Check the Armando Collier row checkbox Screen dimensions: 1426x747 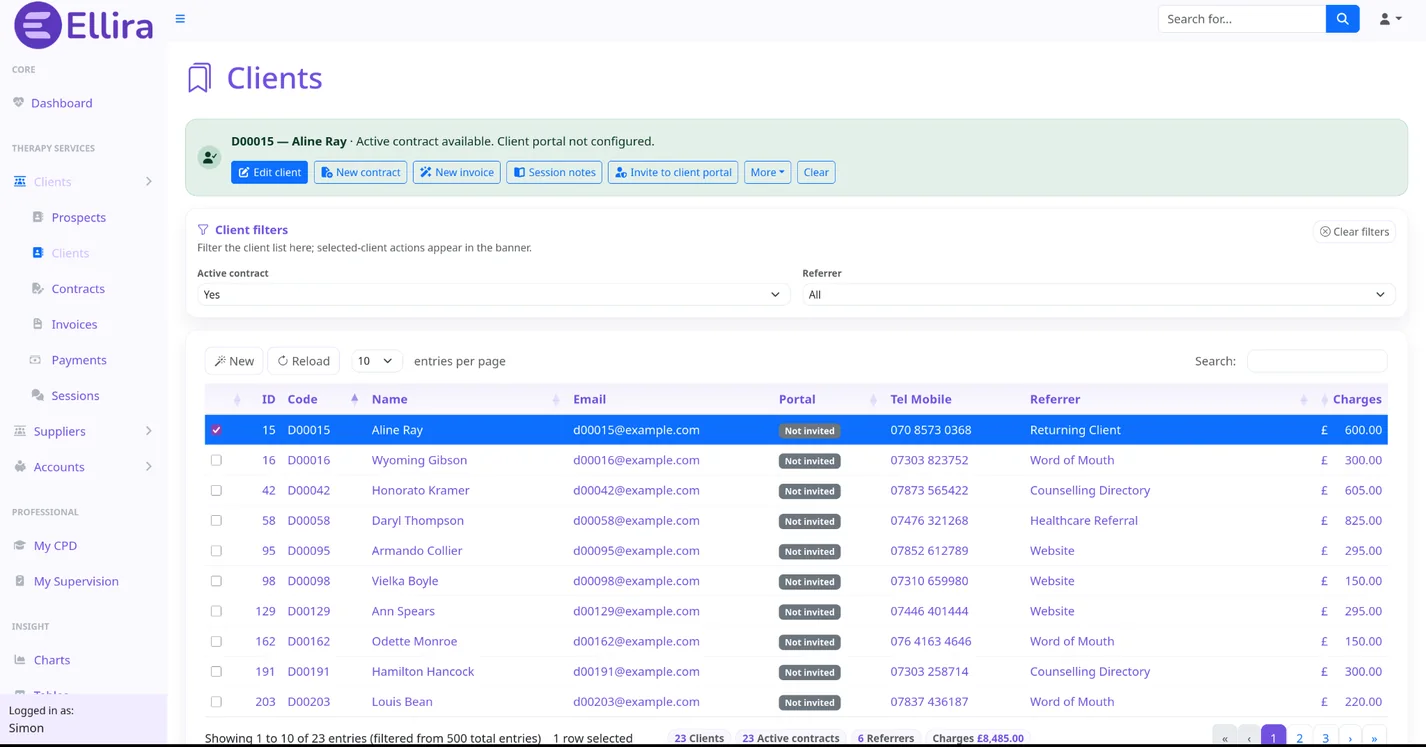216,551
